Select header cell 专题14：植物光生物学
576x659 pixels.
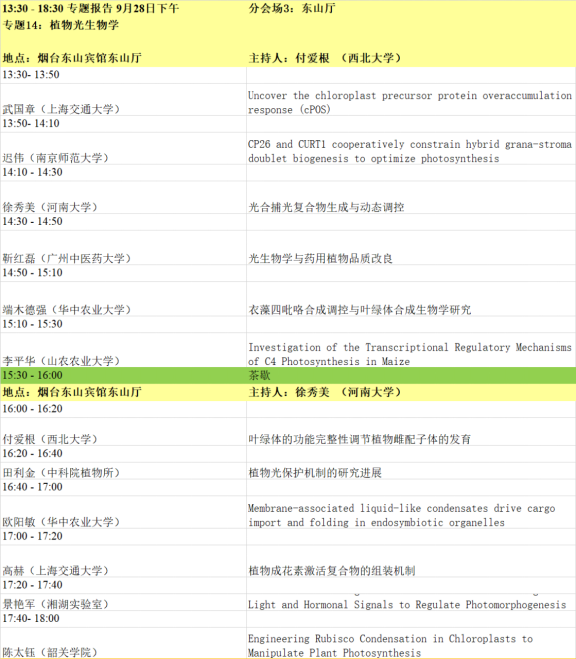point(61,25)
